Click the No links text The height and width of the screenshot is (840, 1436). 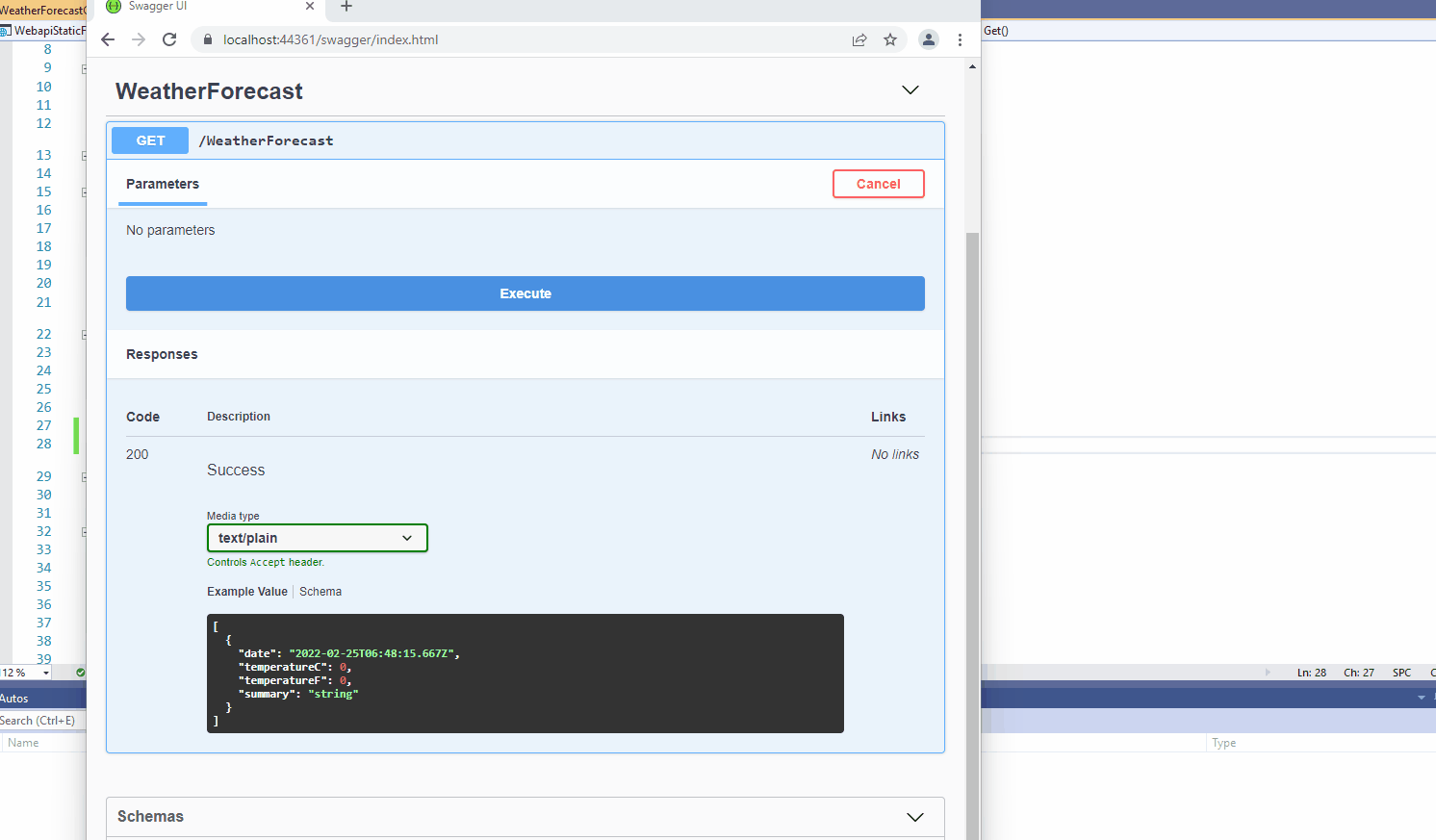click(895, 454)
